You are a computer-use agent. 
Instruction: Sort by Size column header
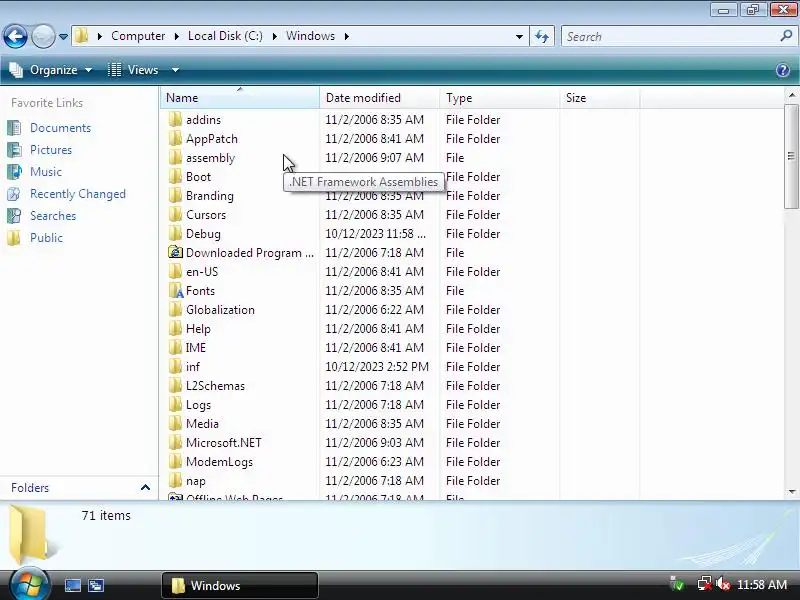pyautogui.click(x=599, y=97)
